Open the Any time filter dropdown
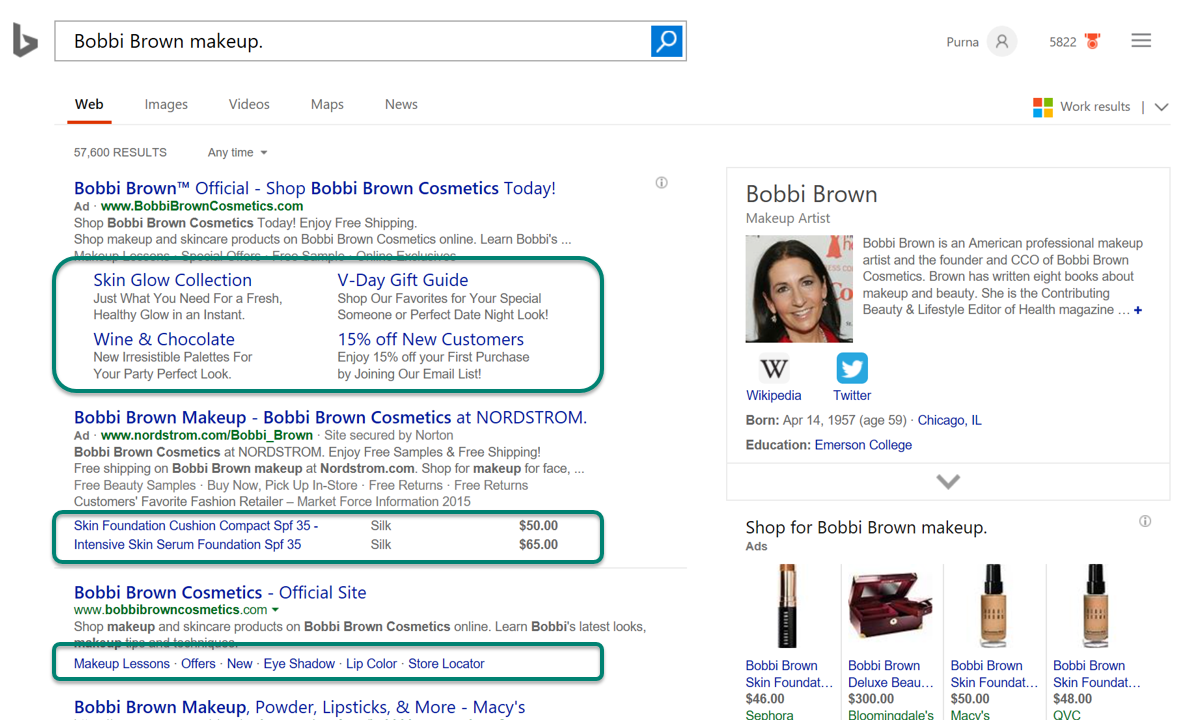1197x720 pixels. [x=238, y=153]
